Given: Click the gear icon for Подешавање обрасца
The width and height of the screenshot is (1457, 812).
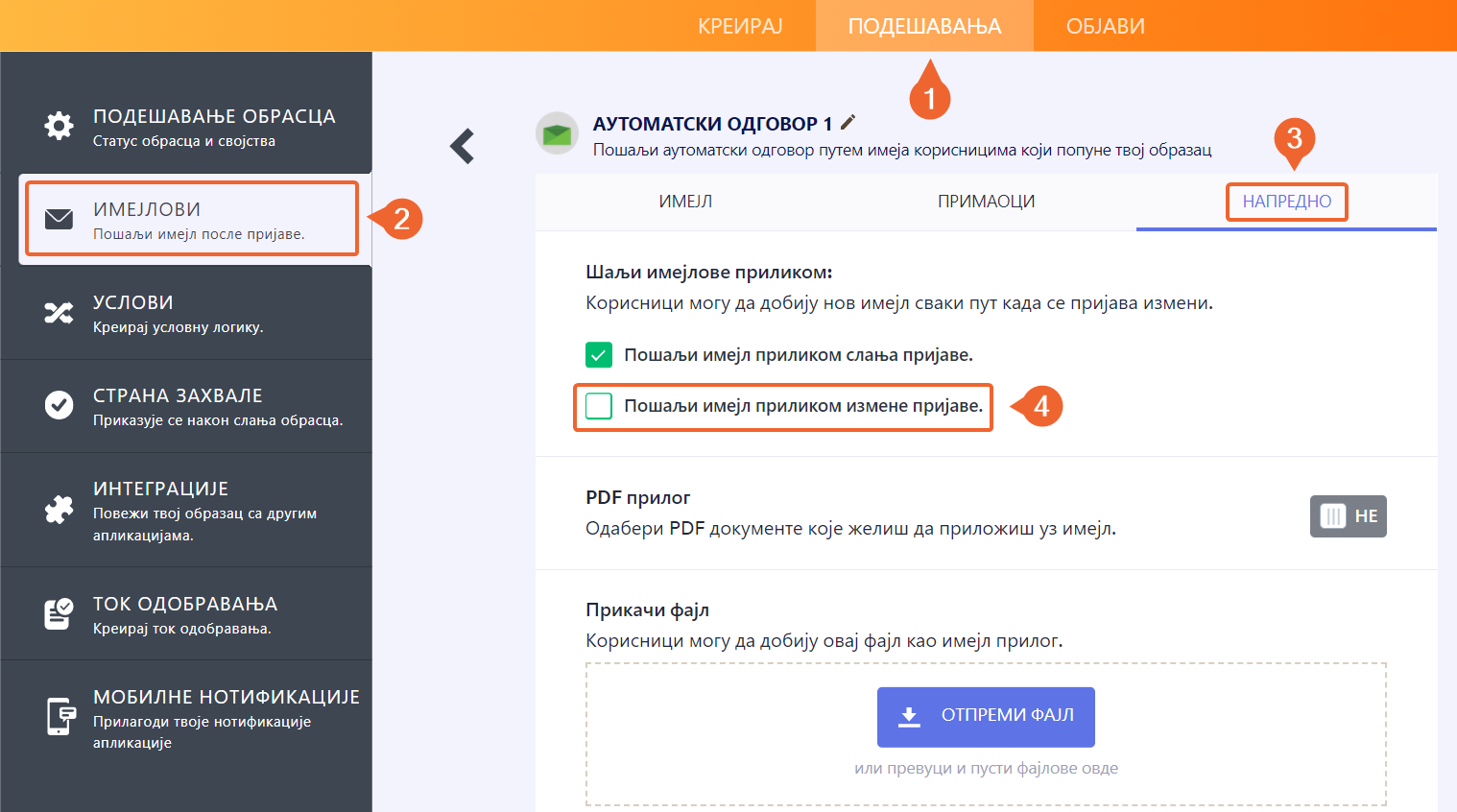Looking at the screenshot, I should (59, 126).
